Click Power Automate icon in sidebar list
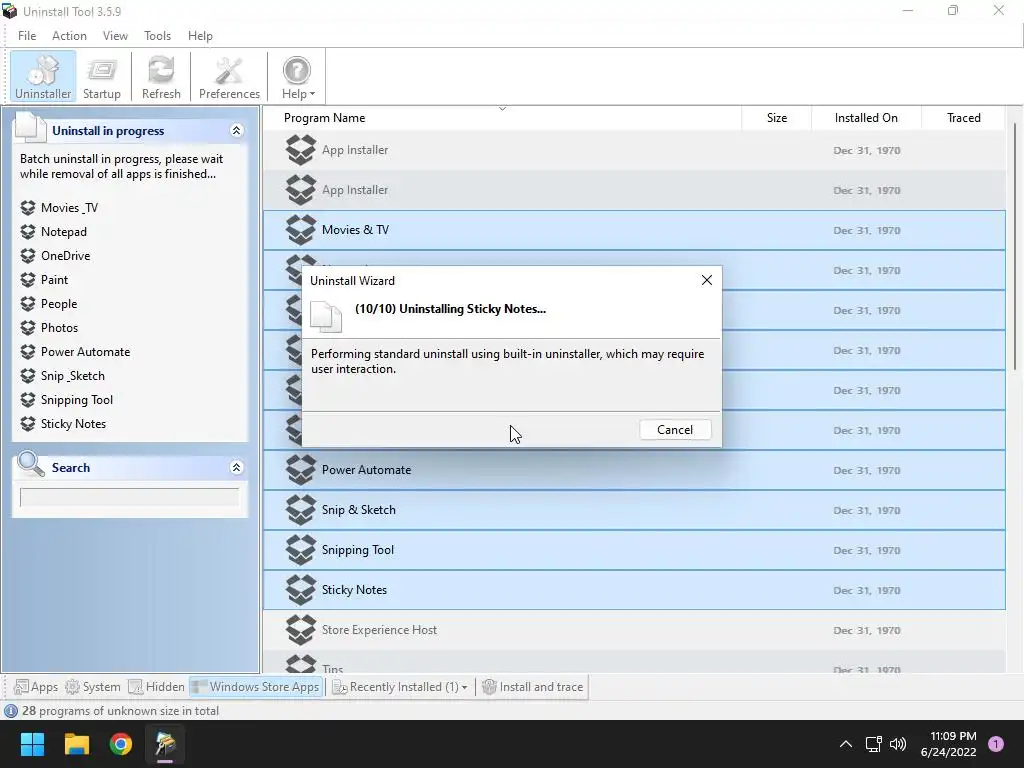 [x=27, y=352]
